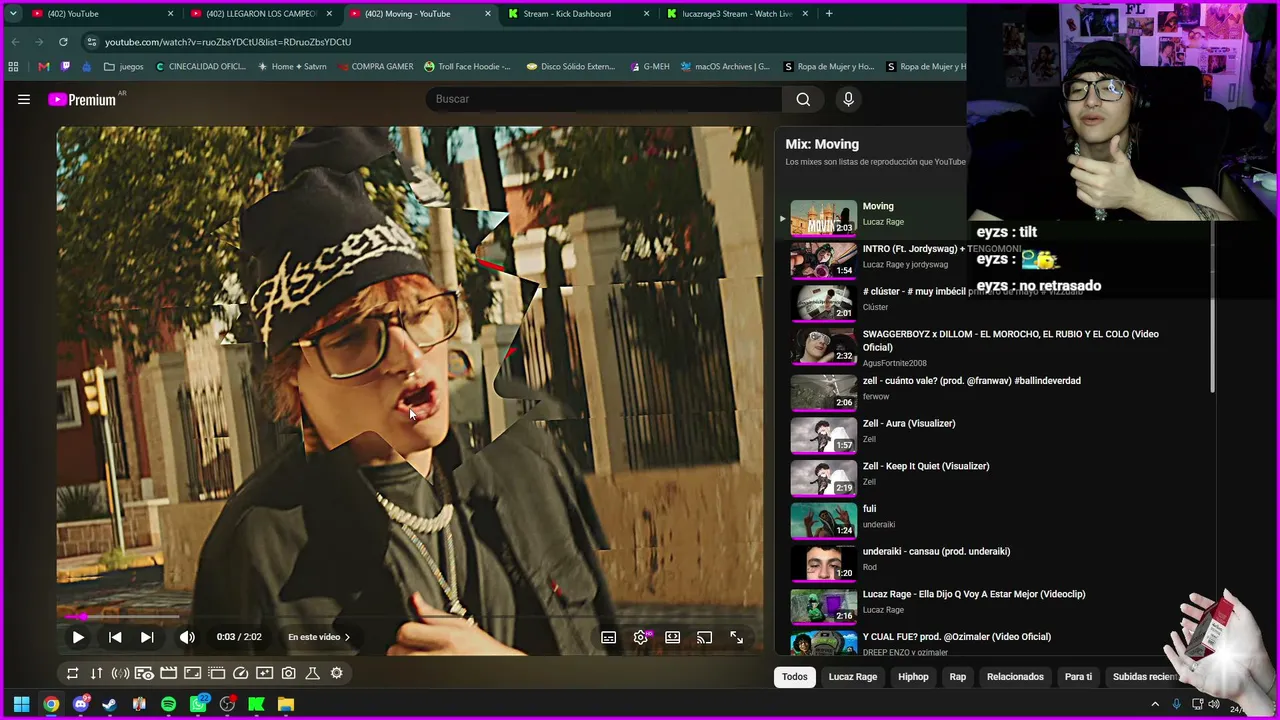Play 'Zell - Keep It Quiet (Visualizer)'
Screen dimensions: 1280x720
(x=926, y=466)
